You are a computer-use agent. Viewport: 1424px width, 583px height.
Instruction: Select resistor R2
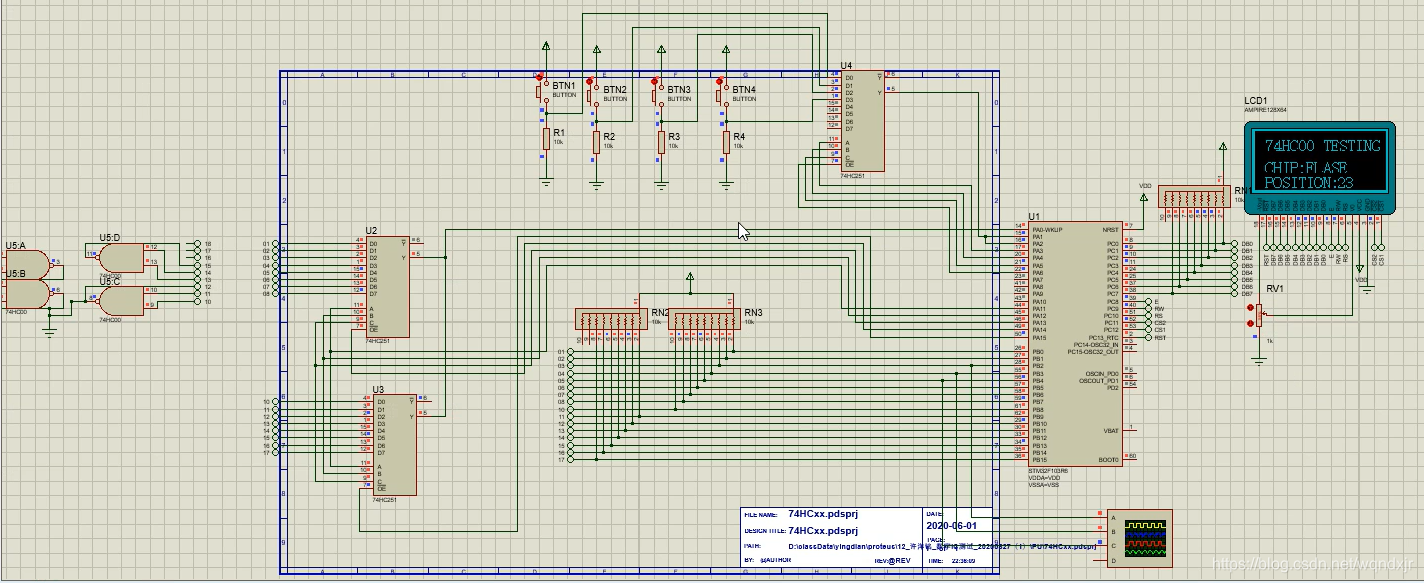[596, 143]
